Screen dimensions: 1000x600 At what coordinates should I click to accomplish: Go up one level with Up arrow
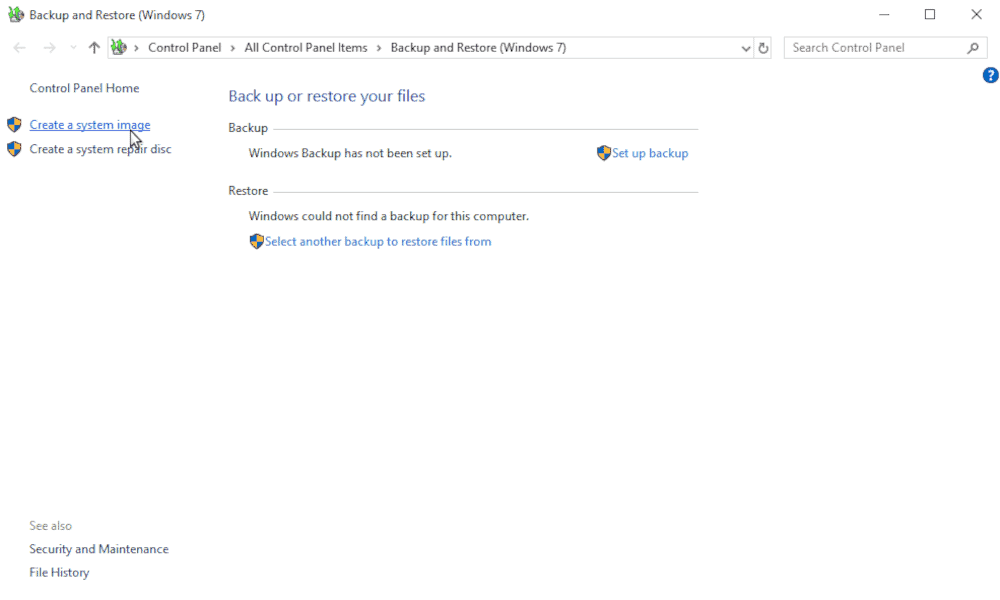tap(94, 48)
